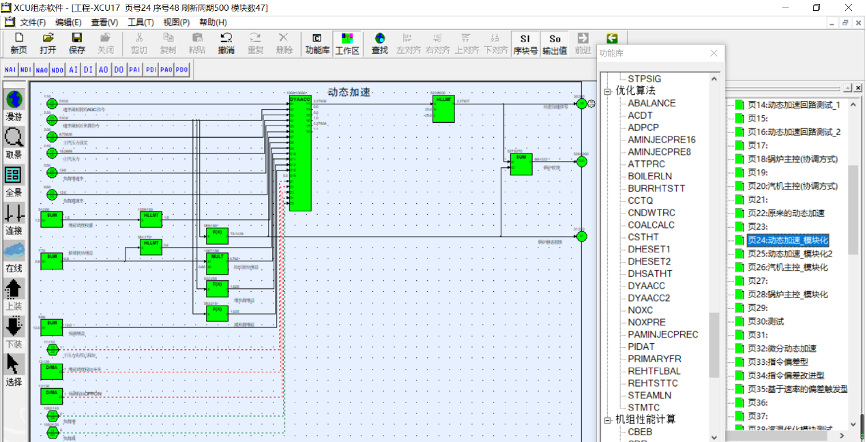The image size is (866, 442).
Task: Open the 功能库 function library icon
Action: click(317, 42)
